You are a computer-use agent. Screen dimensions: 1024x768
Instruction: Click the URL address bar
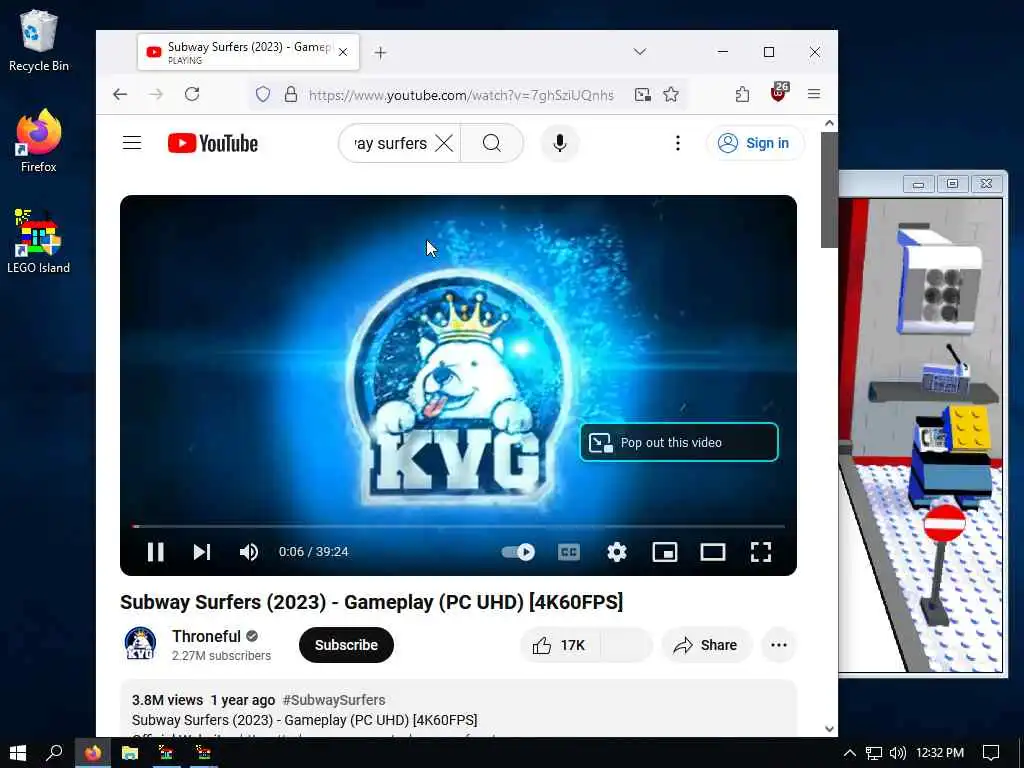click(461, 95)
